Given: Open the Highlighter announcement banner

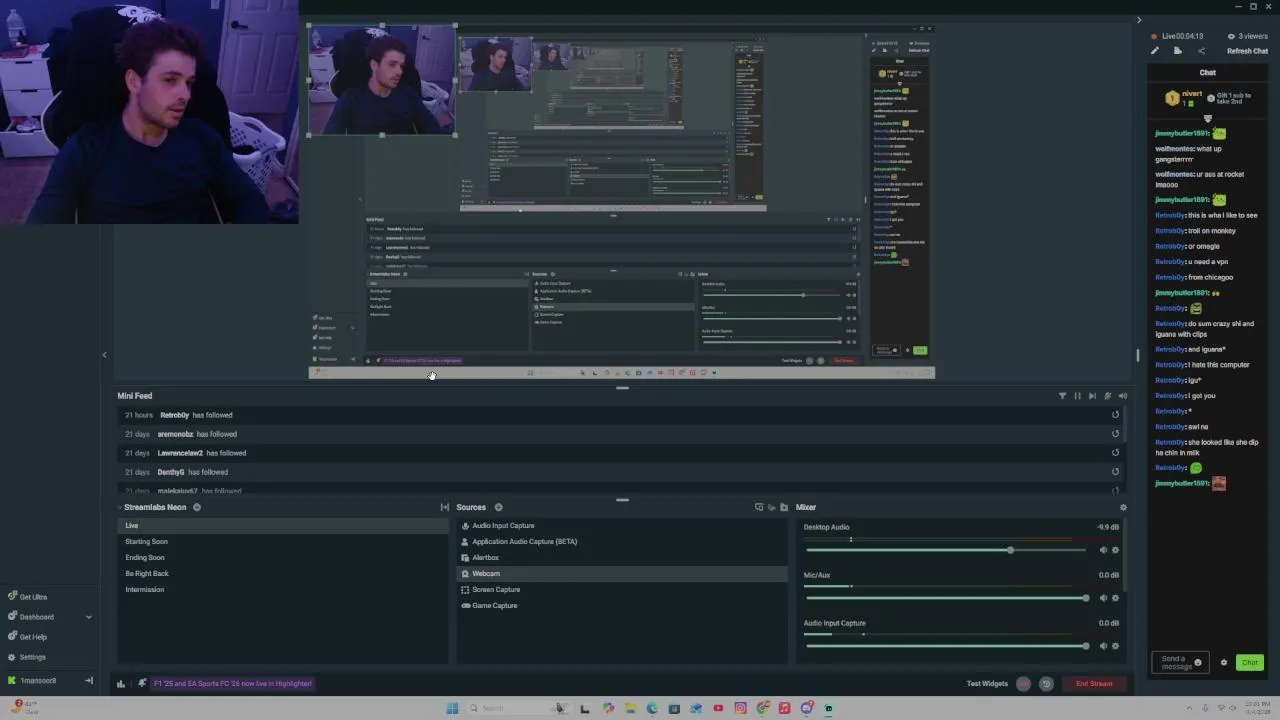Looking at the screenshot, I should point(233,684).
